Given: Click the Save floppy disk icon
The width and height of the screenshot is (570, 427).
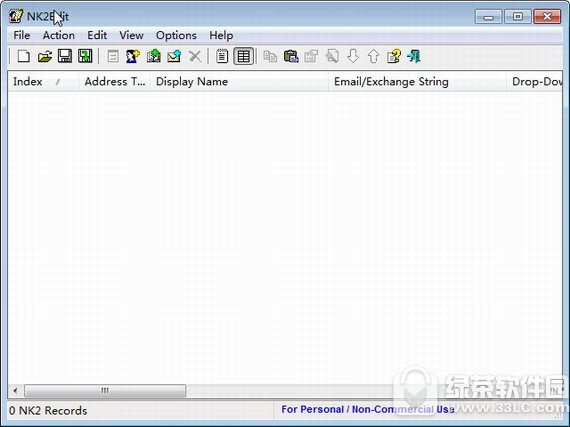Looking at the screenshot, I should pos(65,56).
